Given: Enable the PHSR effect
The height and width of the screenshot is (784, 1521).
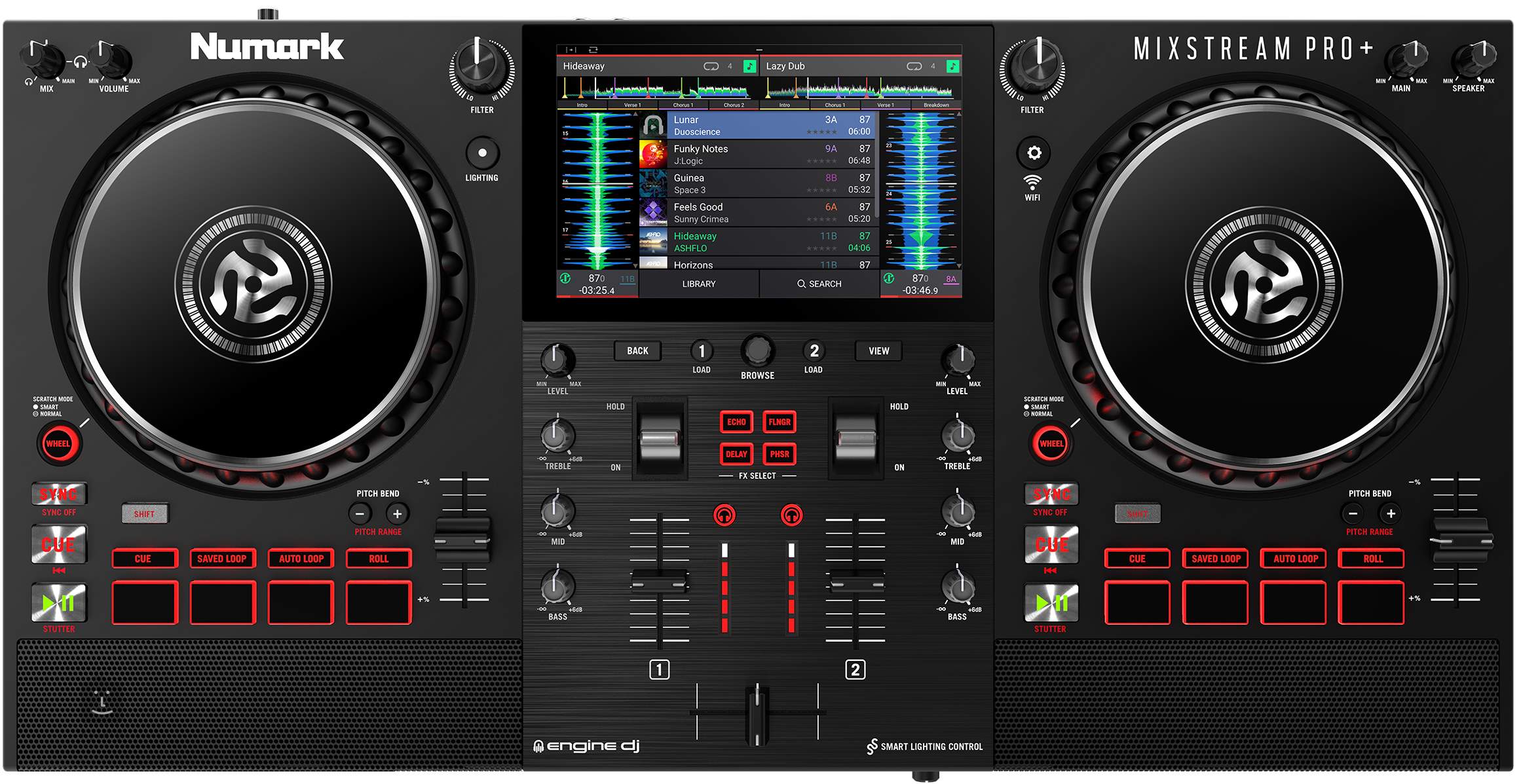Looking at the screenshot, I should point(779,454).
